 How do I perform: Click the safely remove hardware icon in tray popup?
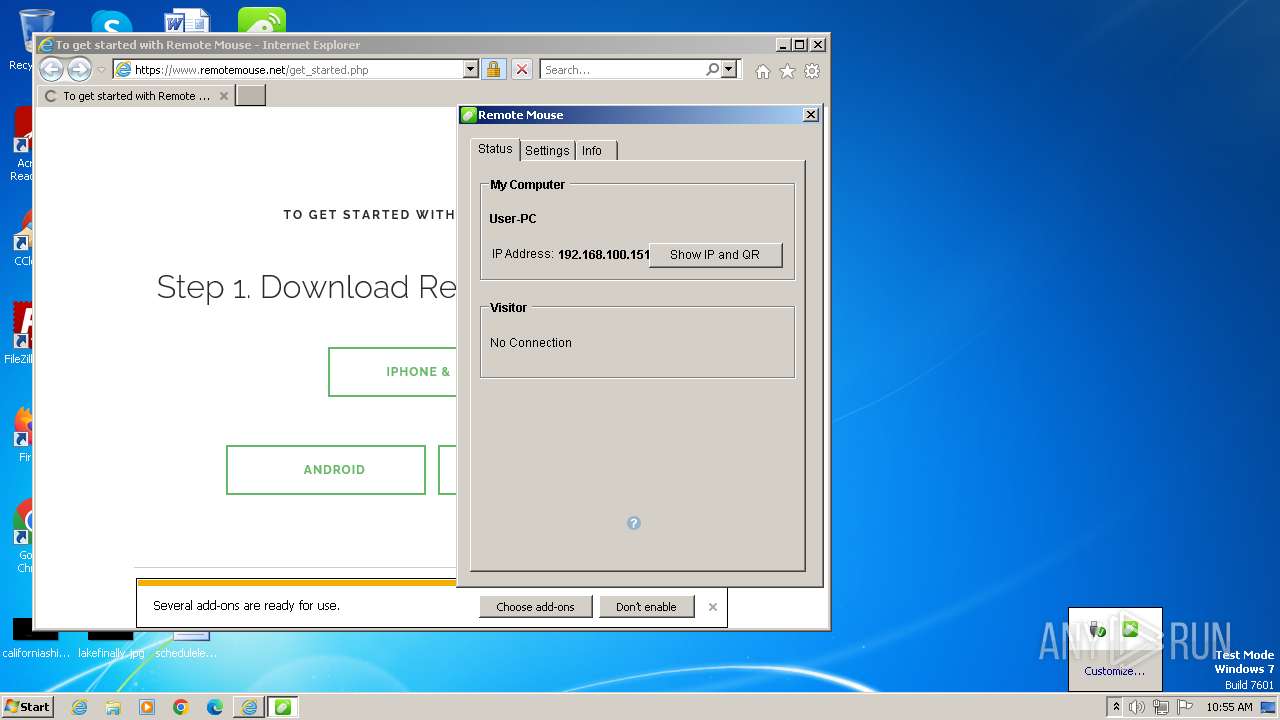tap(1098, 629)
